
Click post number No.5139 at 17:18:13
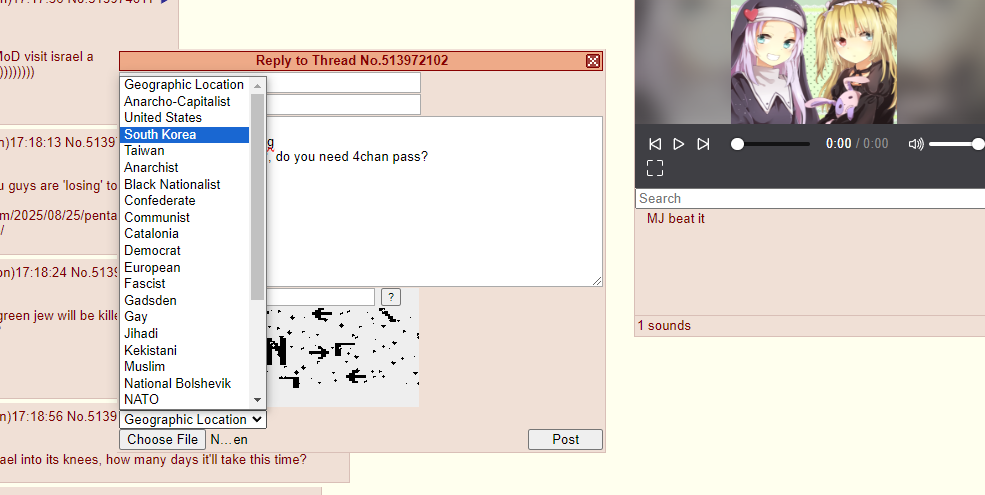point(92,143)
